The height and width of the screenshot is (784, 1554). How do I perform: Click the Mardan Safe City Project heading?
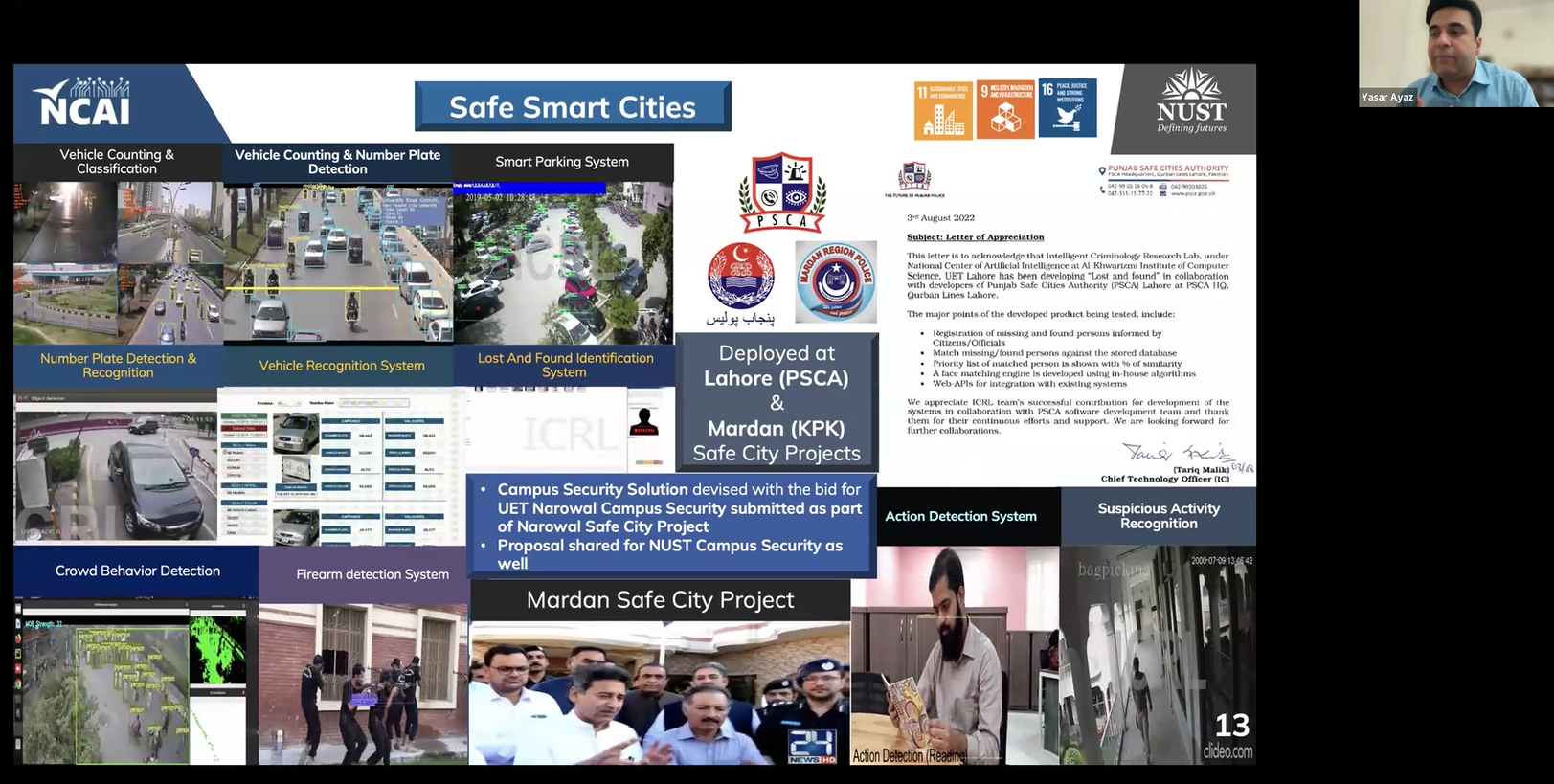[660, 600]
